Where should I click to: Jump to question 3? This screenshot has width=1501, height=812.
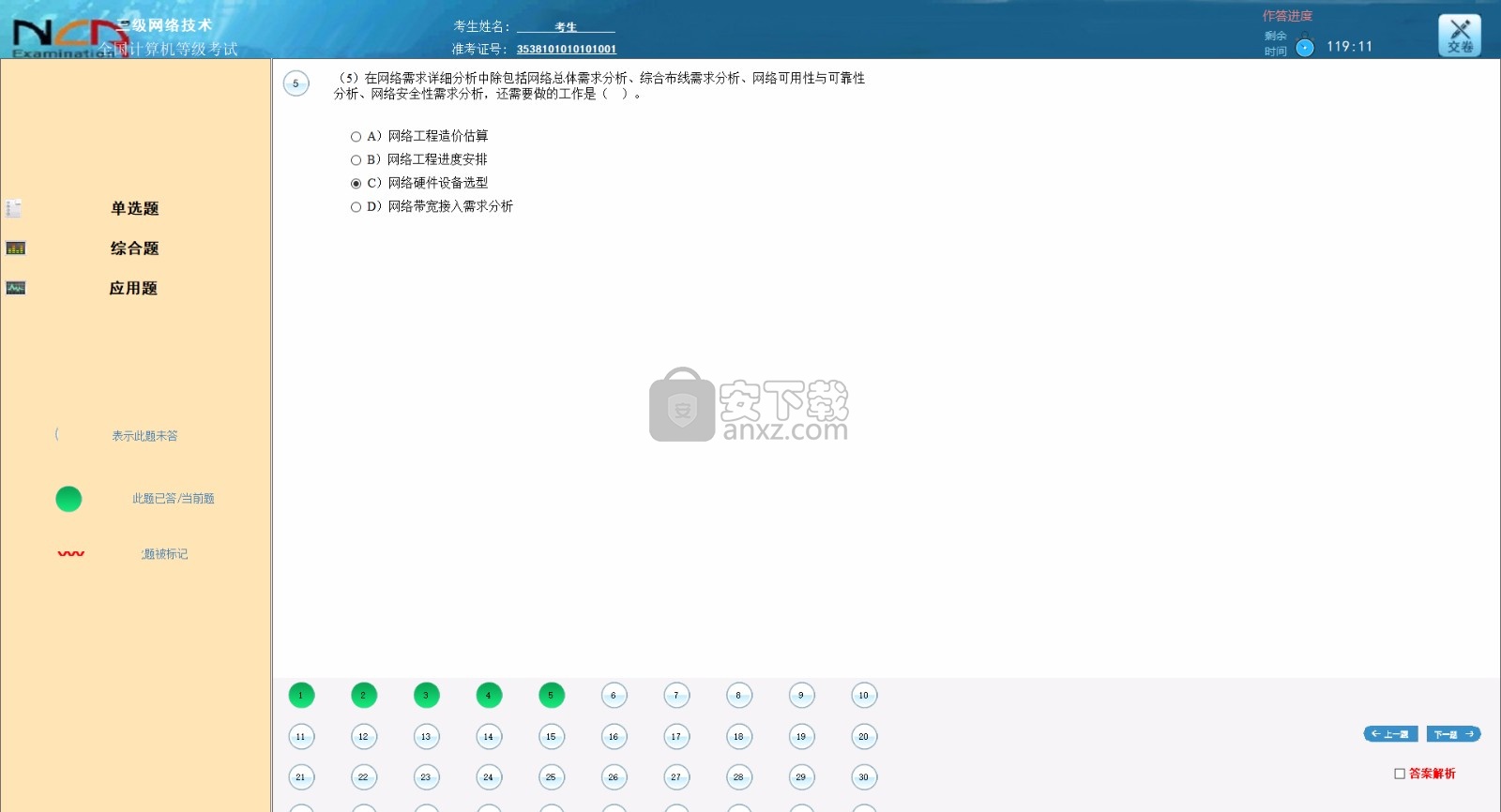tap(427, 695)
